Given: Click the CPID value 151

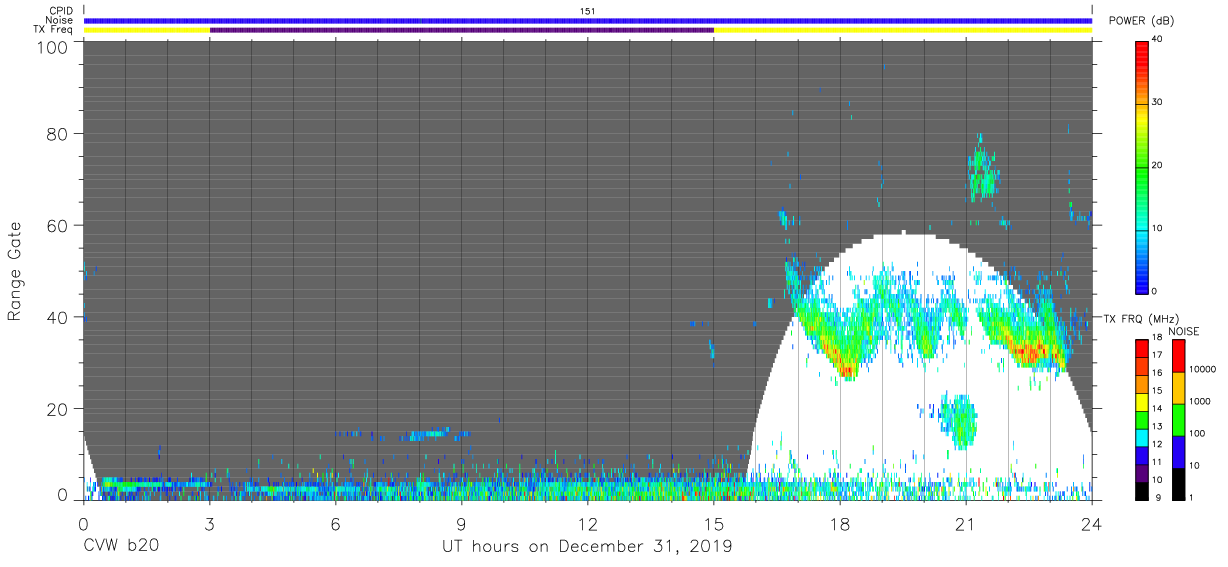Looking at the screenshot, I should coord(588,11).
